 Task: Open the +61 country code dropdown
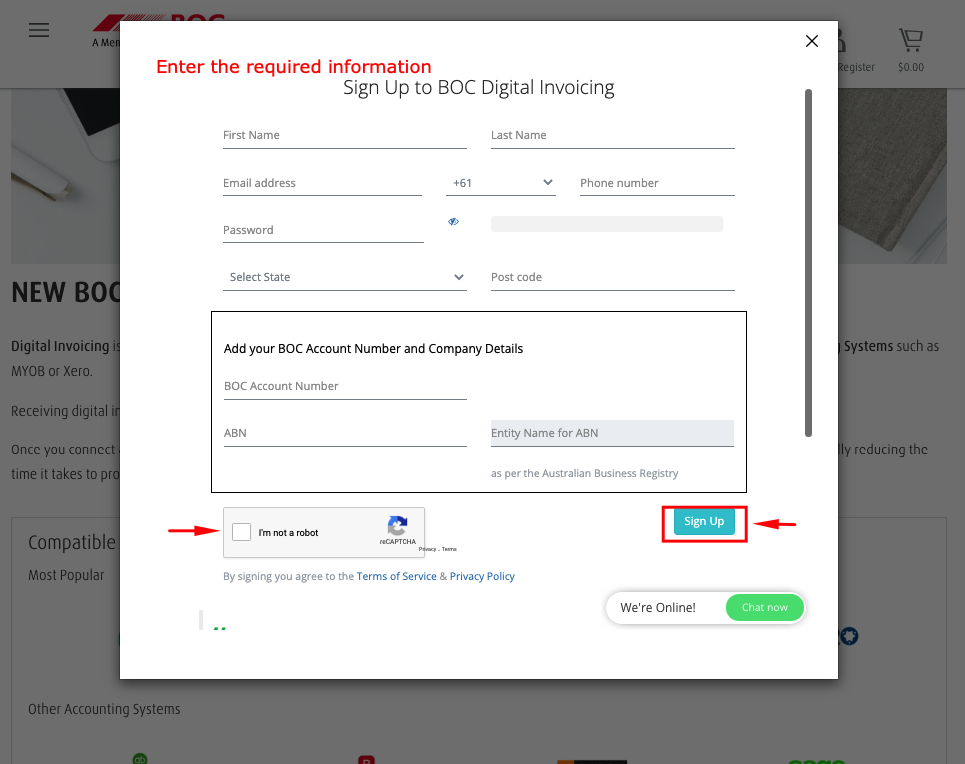pos(501,183)
